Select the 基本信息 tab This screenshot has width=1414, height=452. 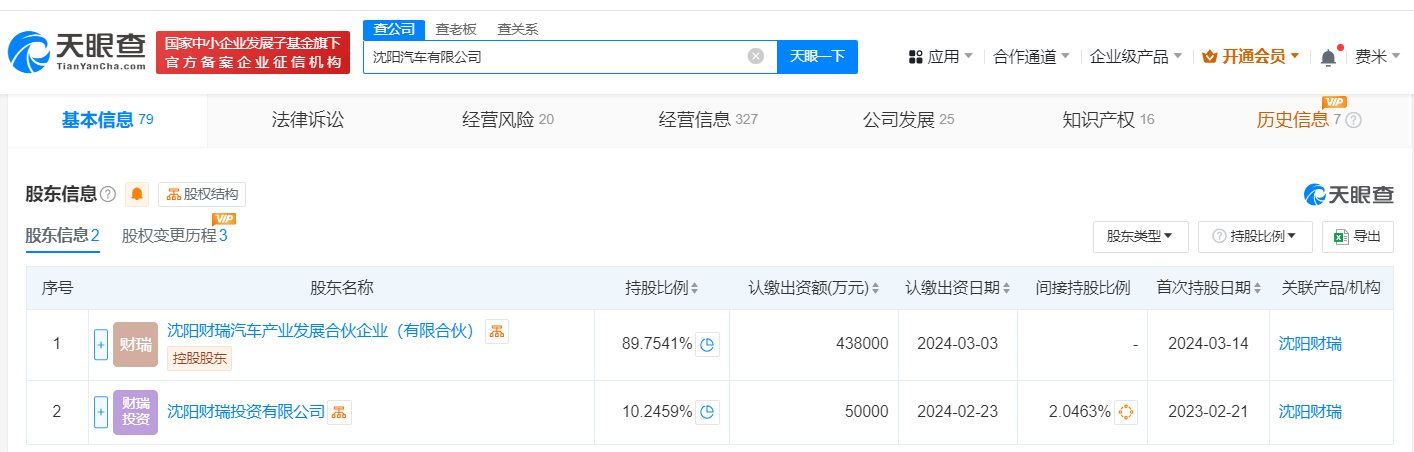pyautogui.click(x=107, y=121)
